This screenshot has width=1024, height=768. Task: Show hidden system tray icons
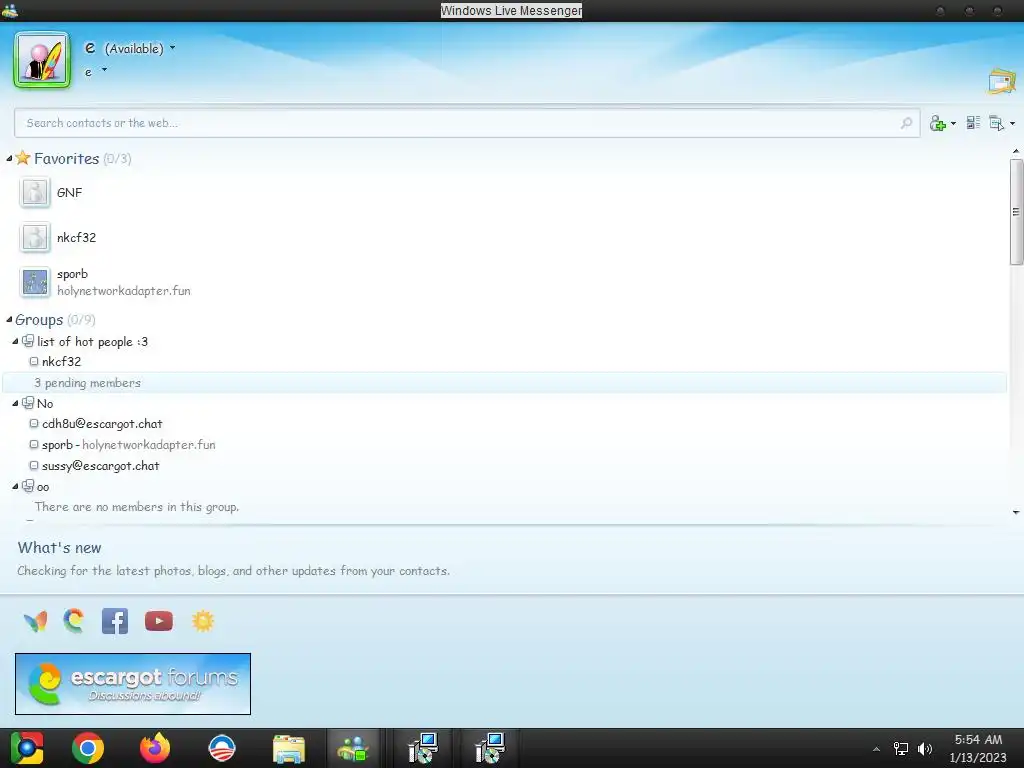[876, 748]
